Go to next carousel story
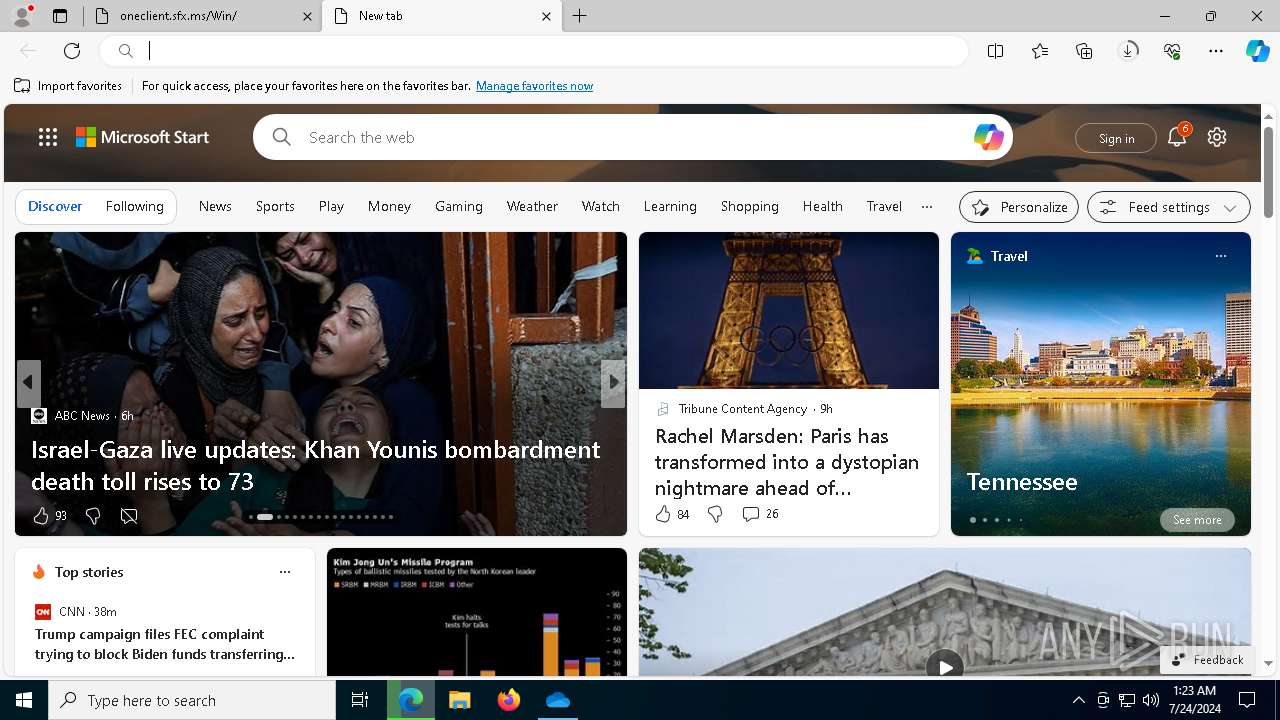This screenshot has height=720, width=1280. coord(613,383)
